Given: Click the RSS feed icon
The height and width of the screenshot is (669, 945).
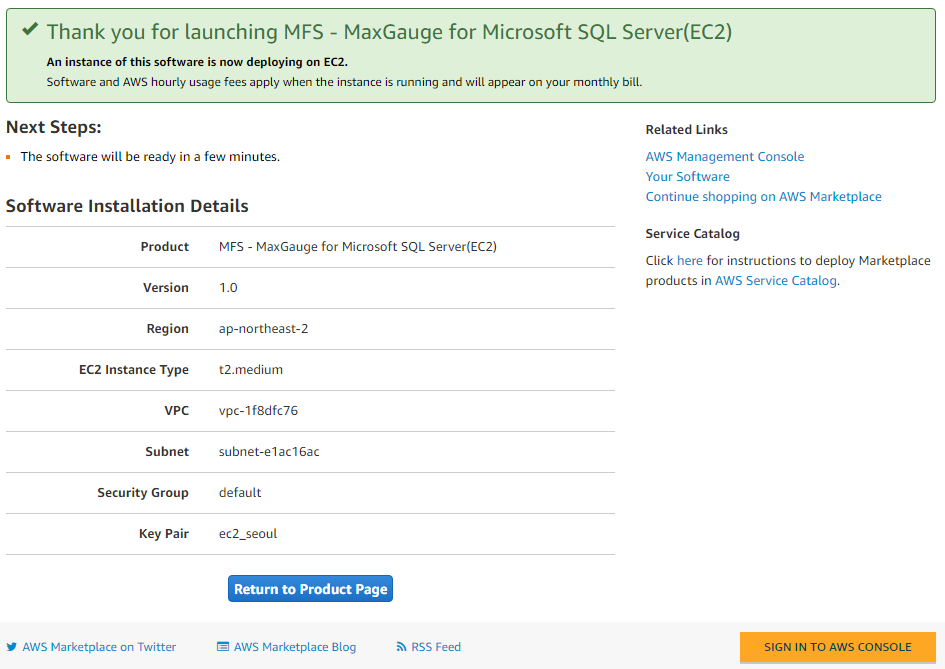Looking at the screenshot, I should 401,647.
